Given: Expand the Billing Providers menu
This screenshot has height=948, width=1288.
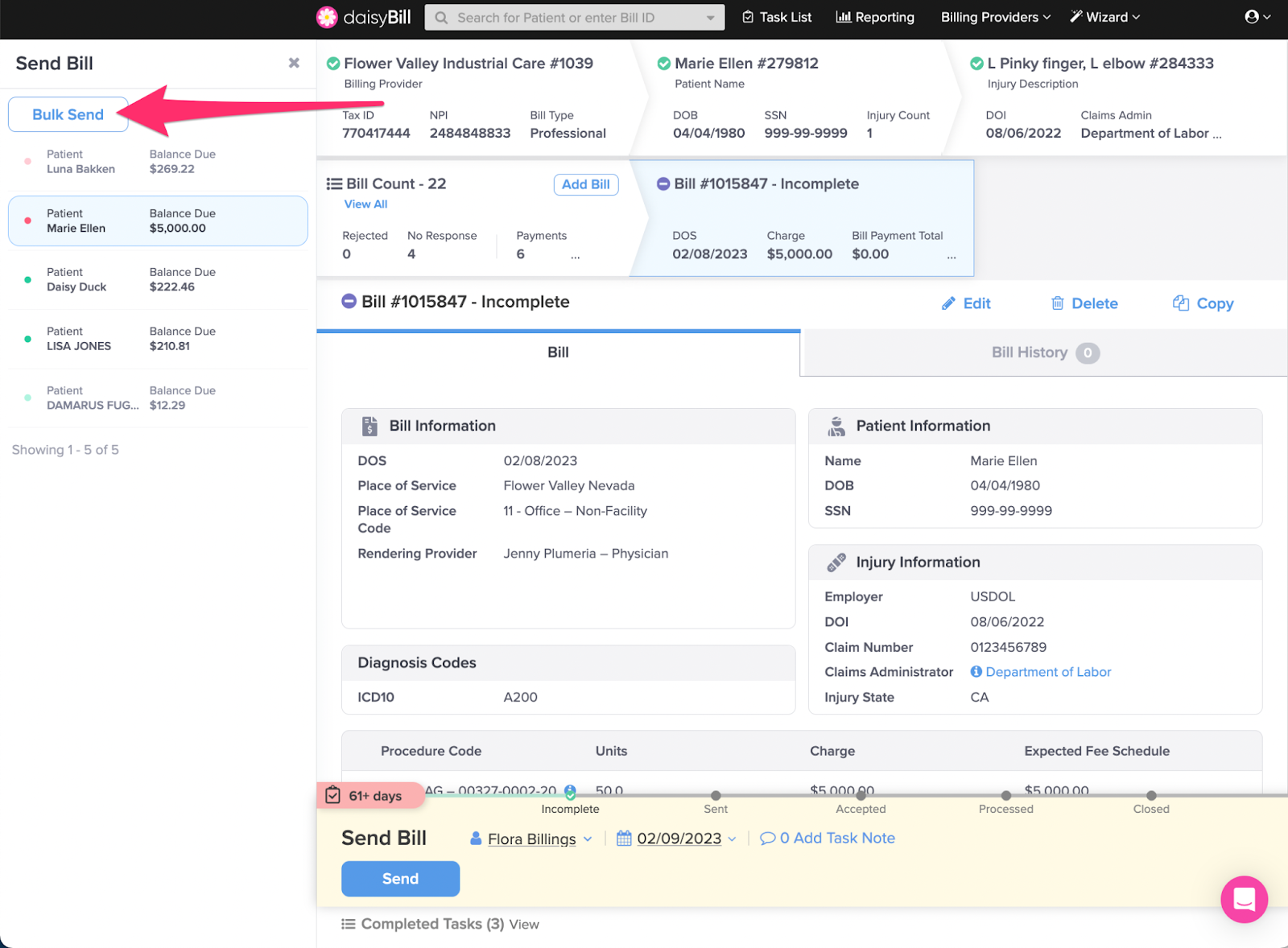Looking at the screenshot, I should 996,17.
